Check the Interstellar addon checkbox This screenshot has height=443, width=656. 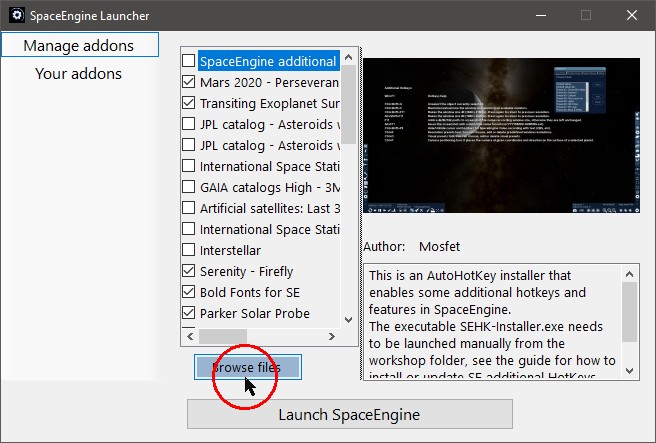pos(189,250)
